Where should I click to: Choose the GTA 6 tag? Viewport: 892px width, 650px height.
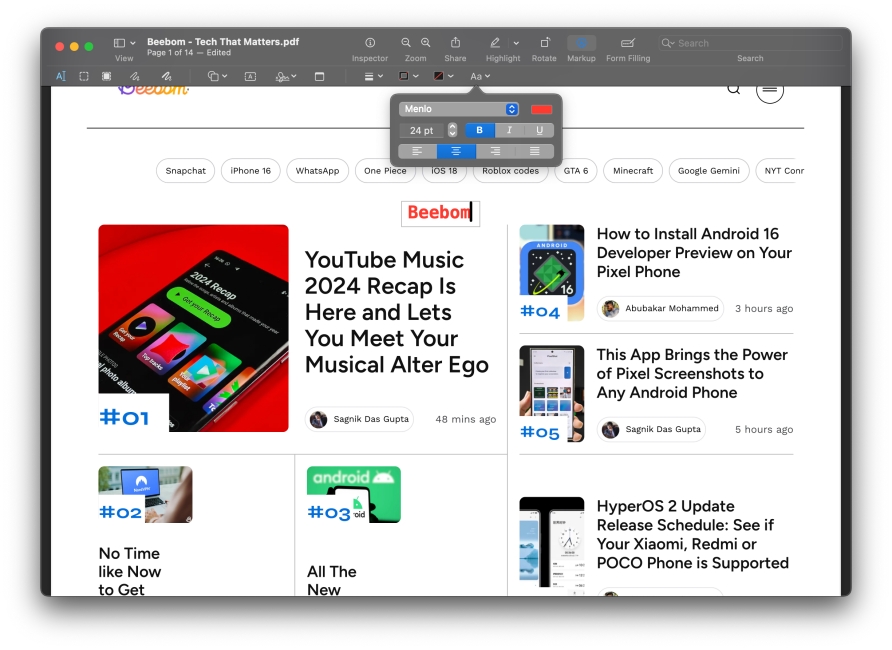coord(576,171)
